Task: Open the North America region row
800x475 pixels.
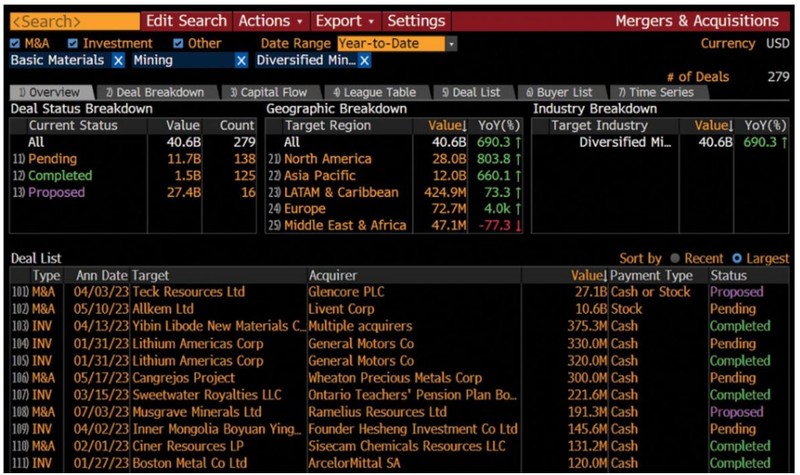Action: click(x=395, y=159)
